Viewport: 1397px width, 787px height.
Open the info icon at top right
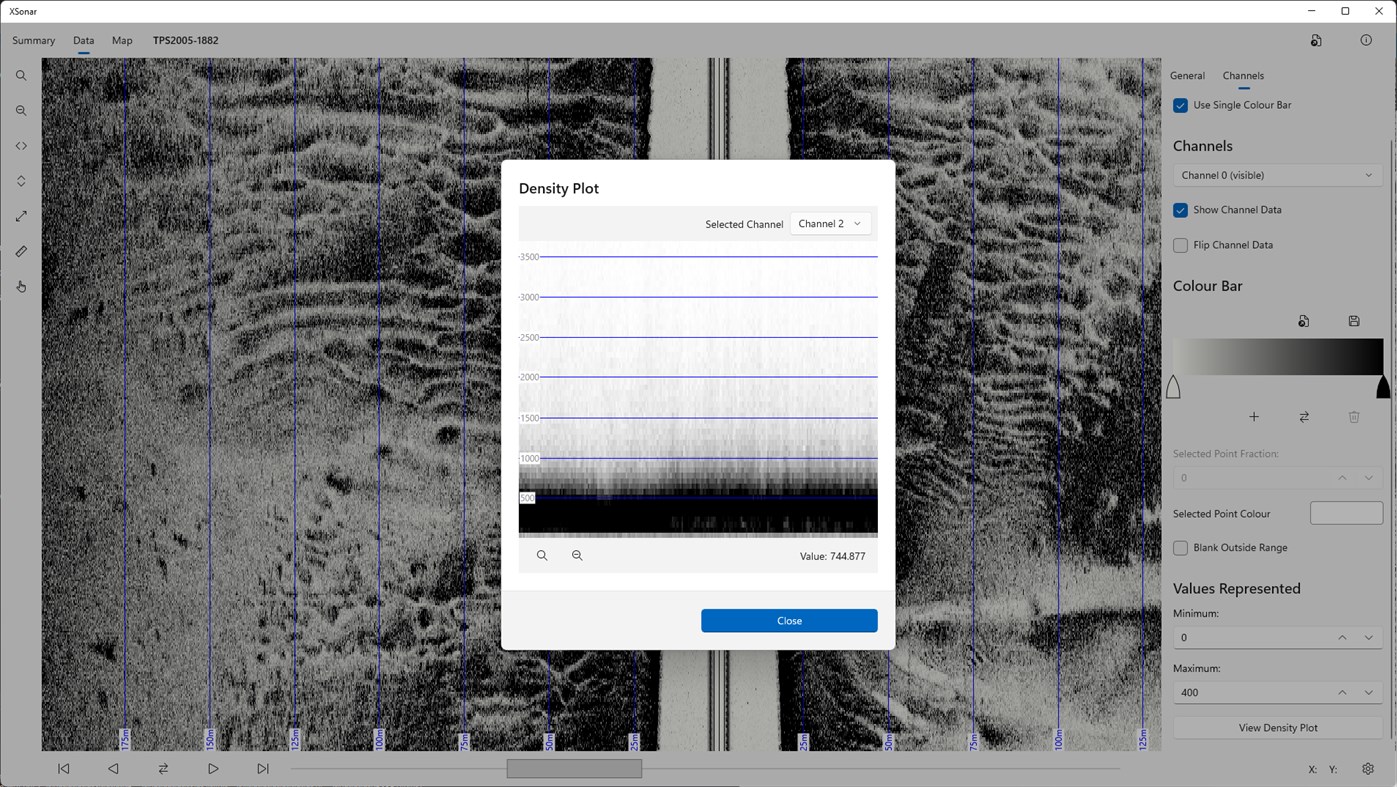pyautogui.click(x=1366, y=40)
